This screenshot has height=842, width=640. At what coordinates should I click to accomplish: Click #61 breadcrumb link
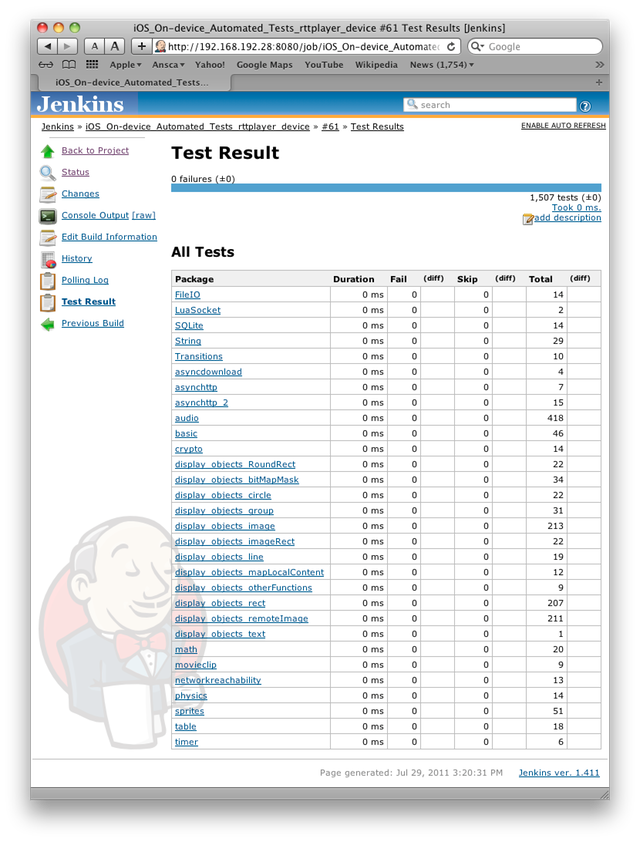(x=330, y=127)
